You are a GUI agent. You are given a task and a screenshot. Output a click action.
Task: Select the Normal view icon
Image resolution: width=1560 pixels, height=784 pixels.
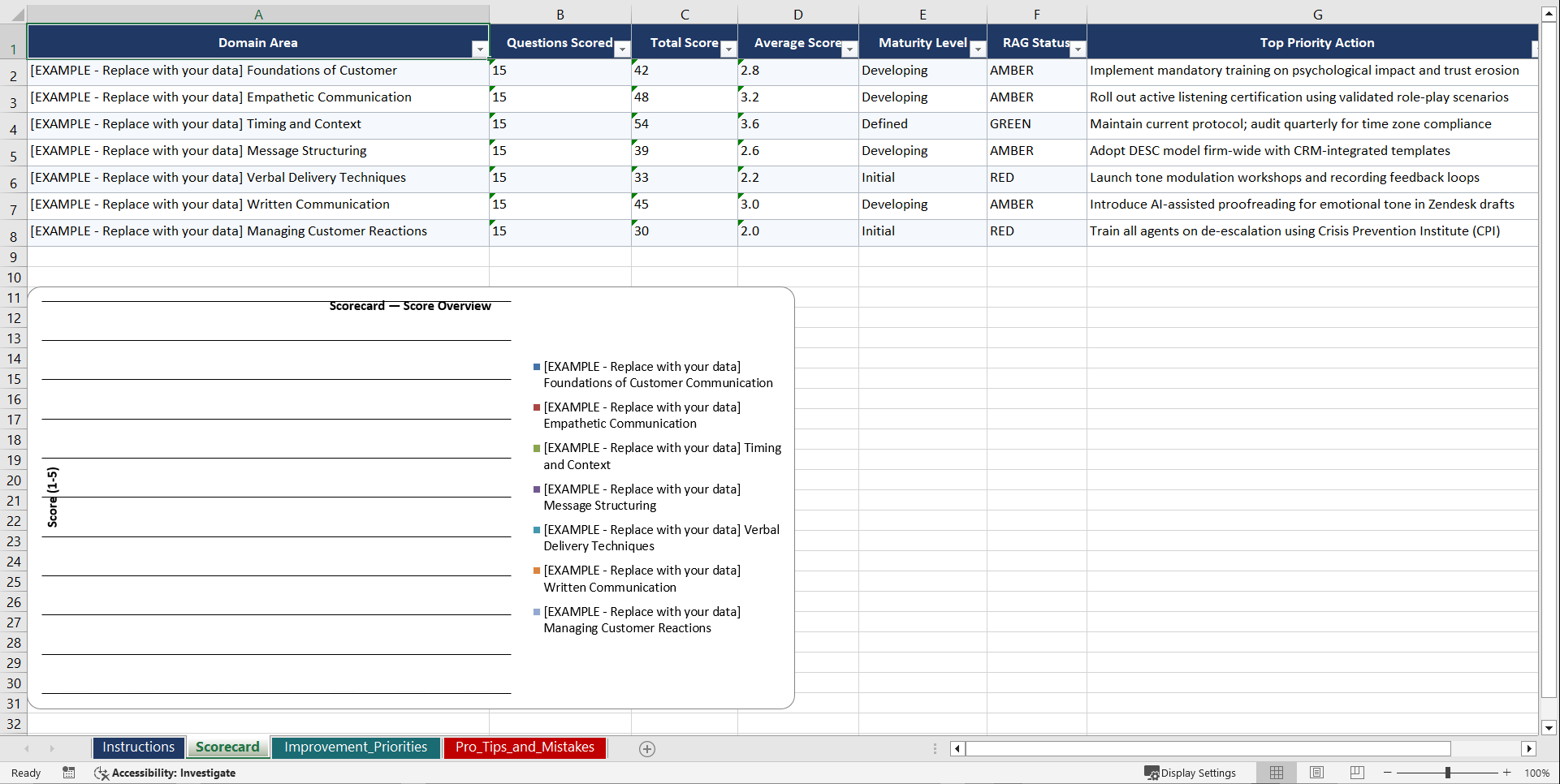[x=1276, y=773]
